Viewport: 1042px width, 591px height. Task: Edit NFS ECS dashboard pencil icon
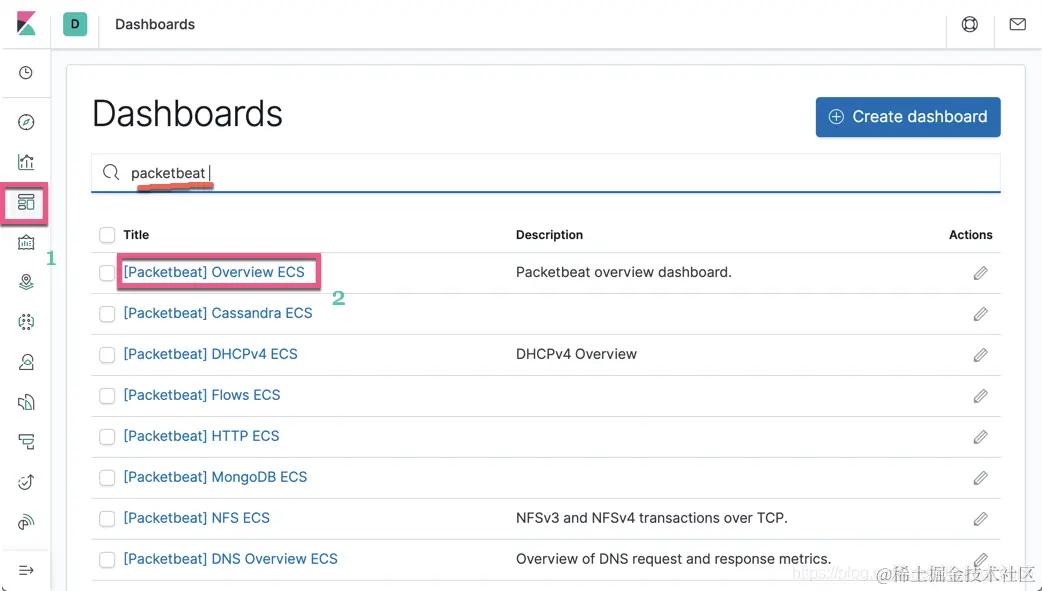pyautogui.click(x=980, y=519)
